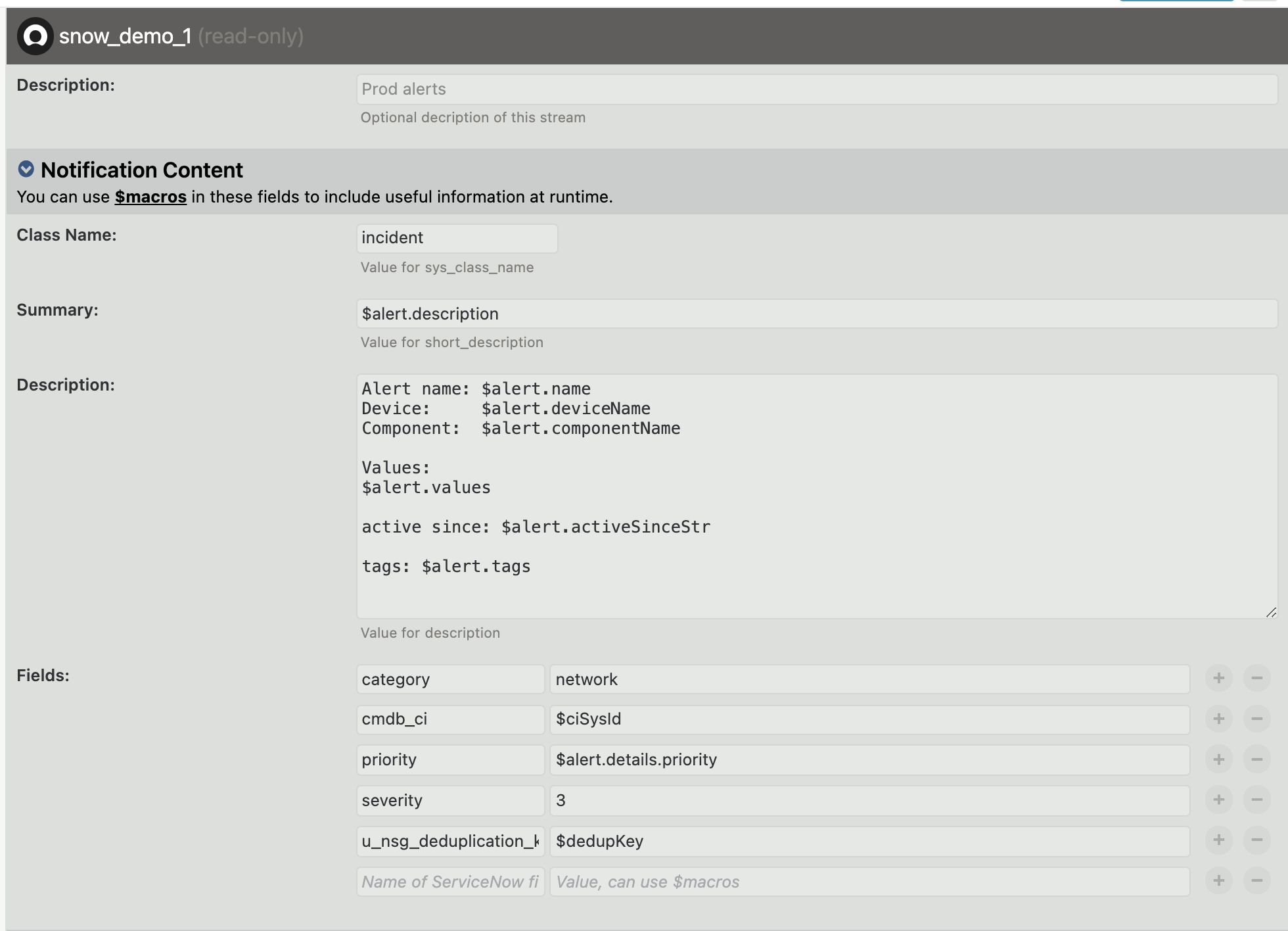Click plus icon on the empty field row

(1218, 880)
